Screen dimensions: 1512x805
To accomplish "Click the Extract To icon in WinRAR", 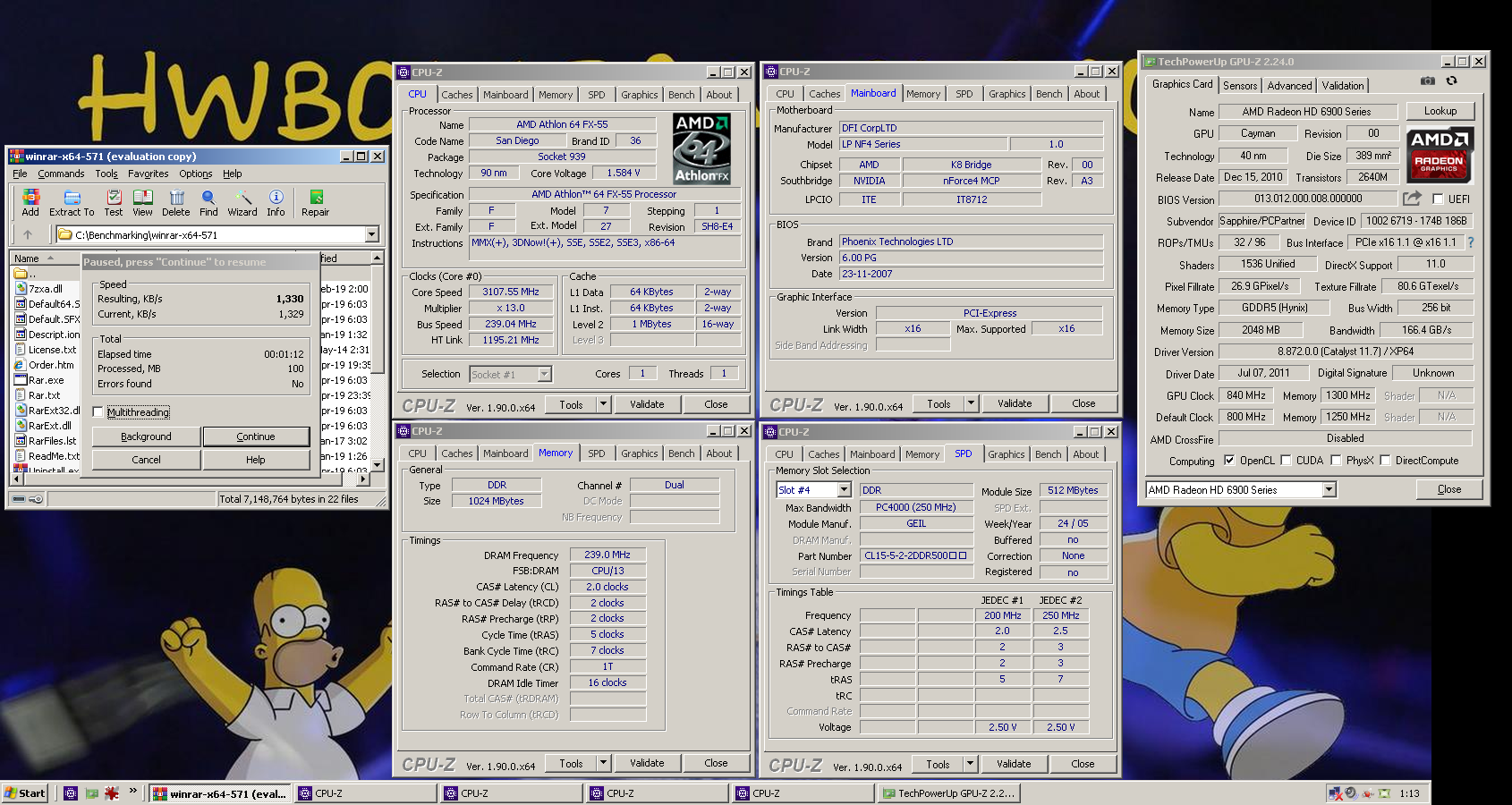I will tap(72, 197).
